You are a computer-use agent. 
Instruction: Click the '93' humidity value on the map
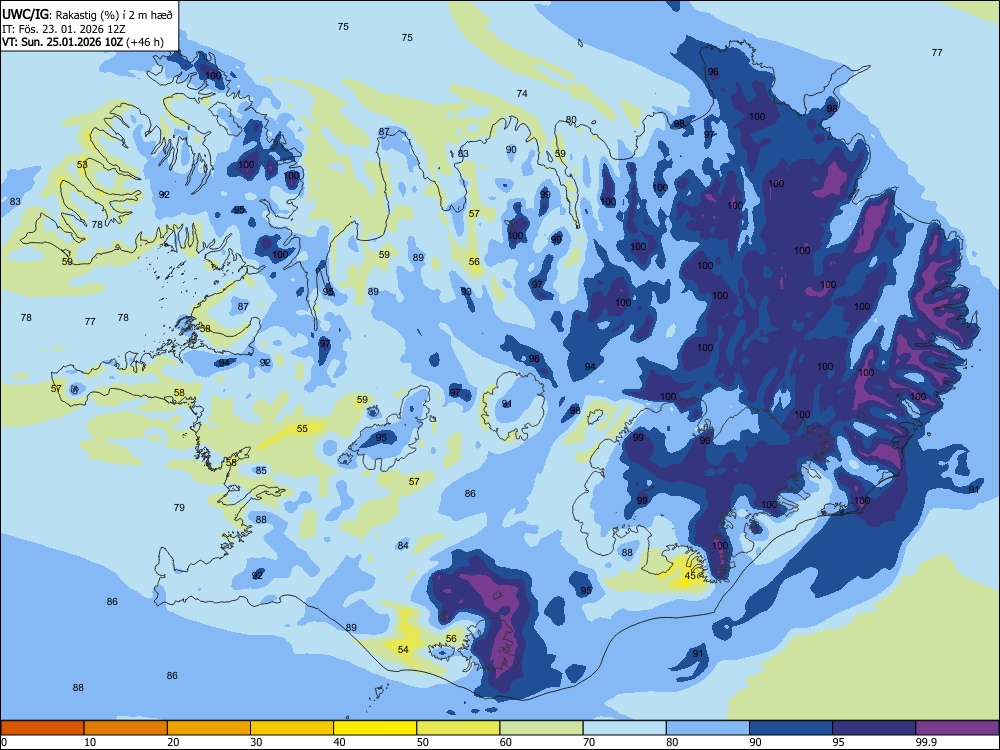pos(466,291)
